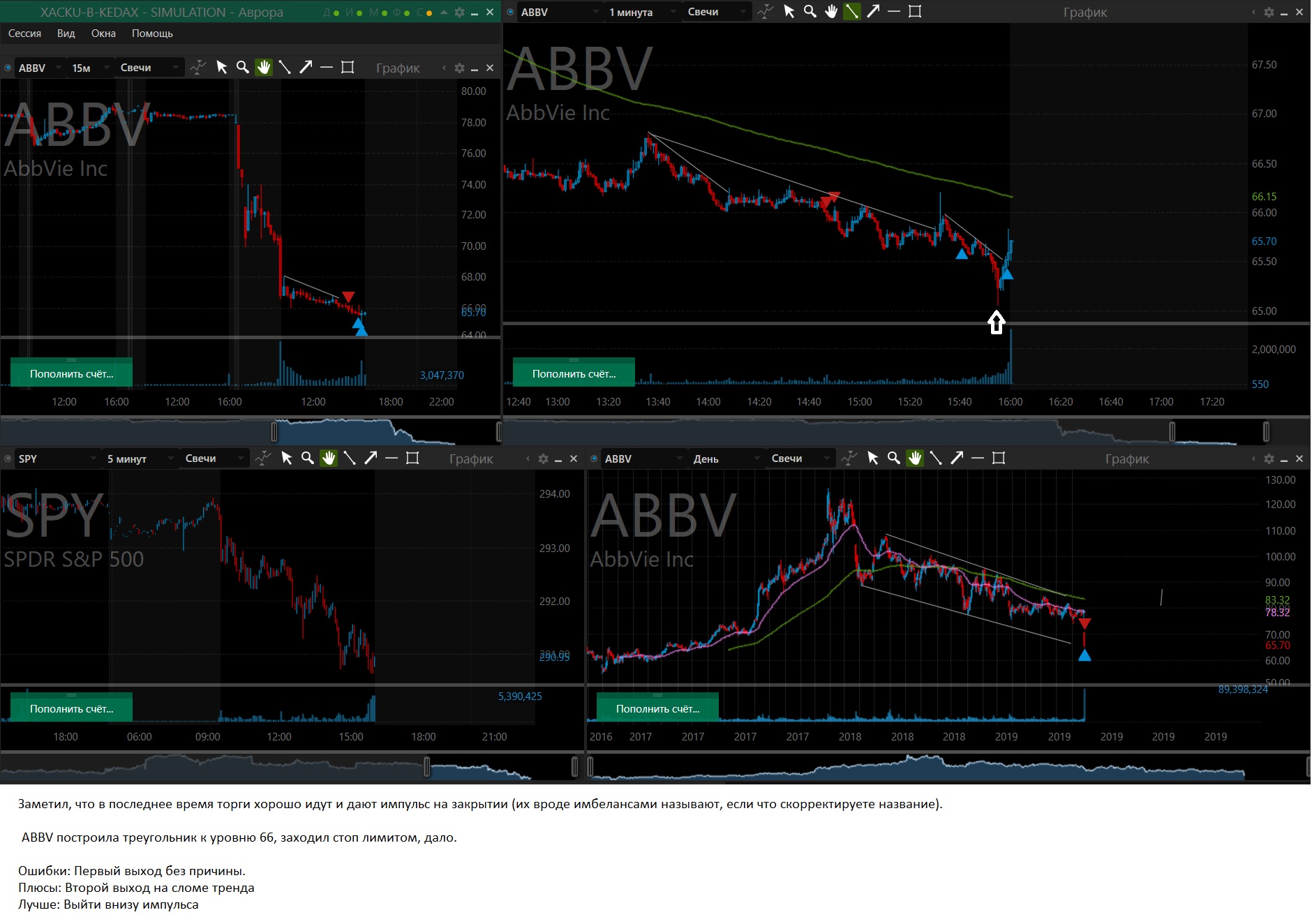Select pointer tool in ABBV 1 минута chart
Image resolution: width=1312 pixels, height=924 pixels.
(x=789, y=12)
